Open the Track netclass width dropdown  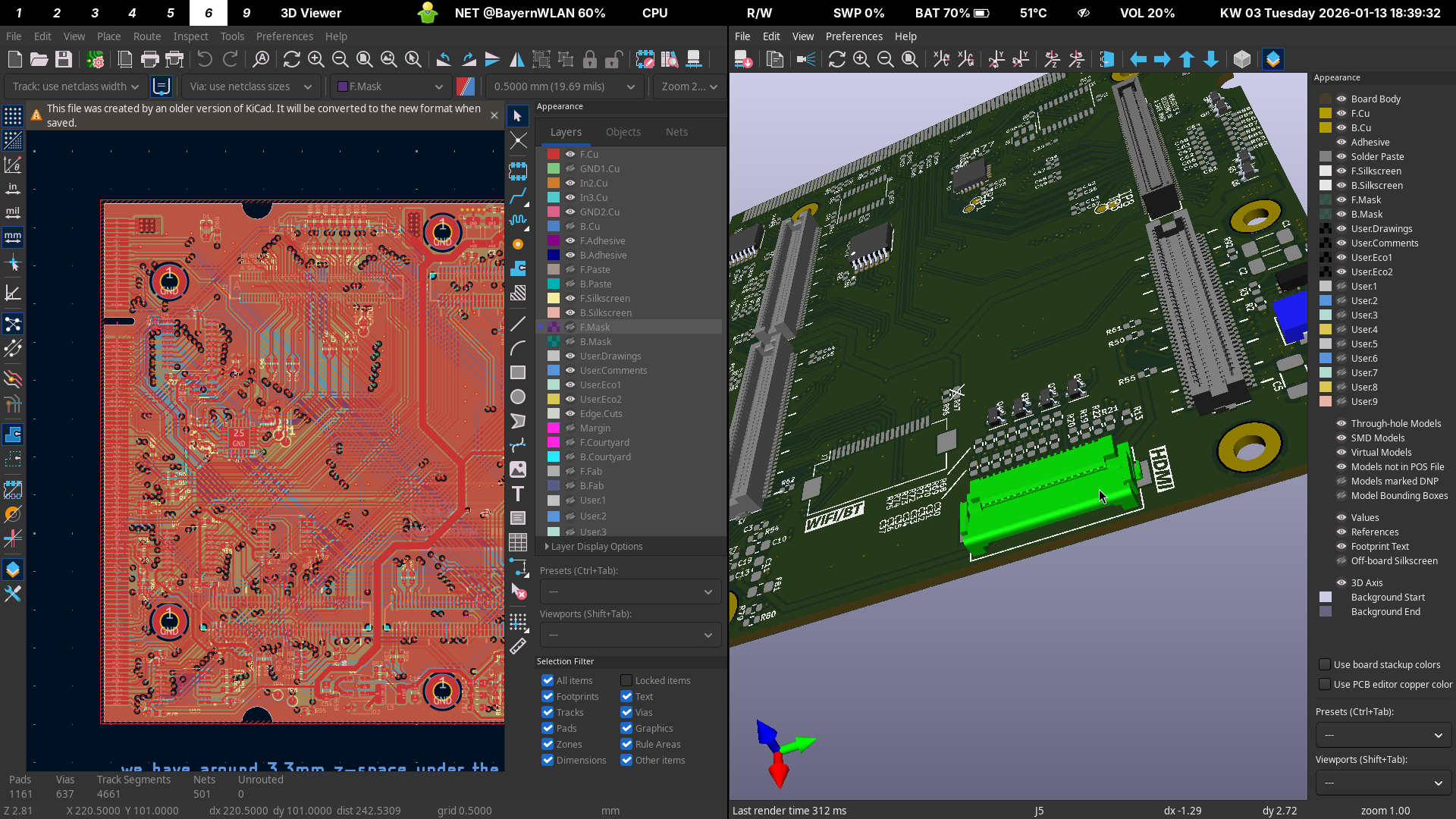tap(75, 86)
